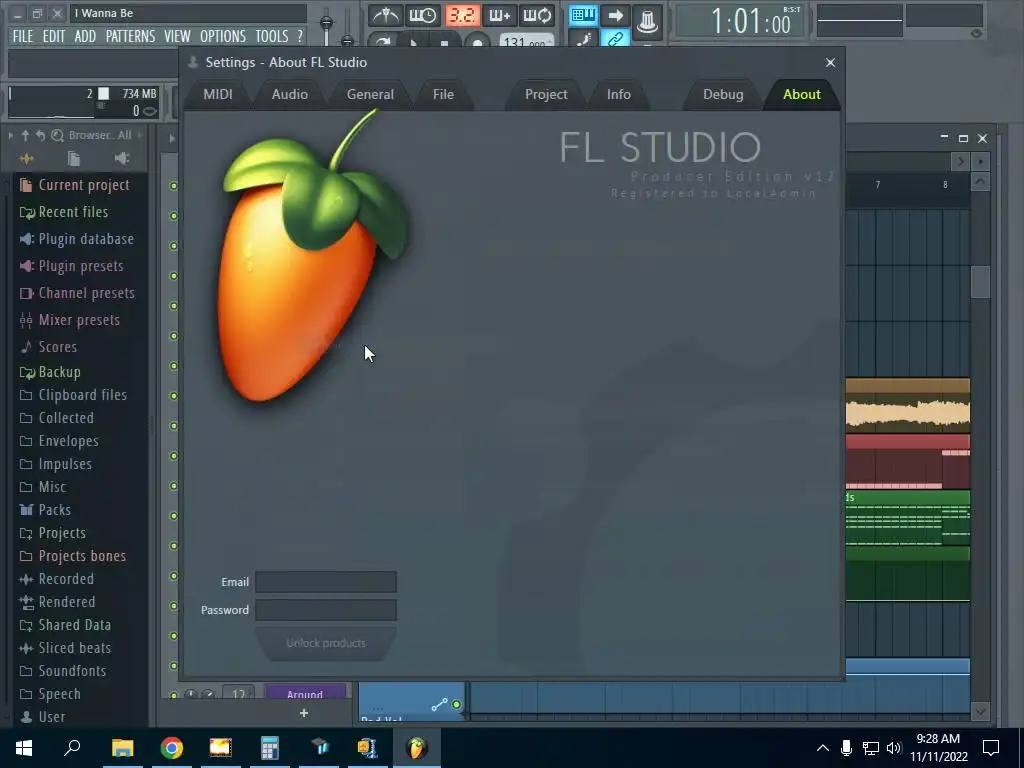
Task: Click bar 7 on playlist timeline
Action: pyautogui.click(x=878, y=185)
